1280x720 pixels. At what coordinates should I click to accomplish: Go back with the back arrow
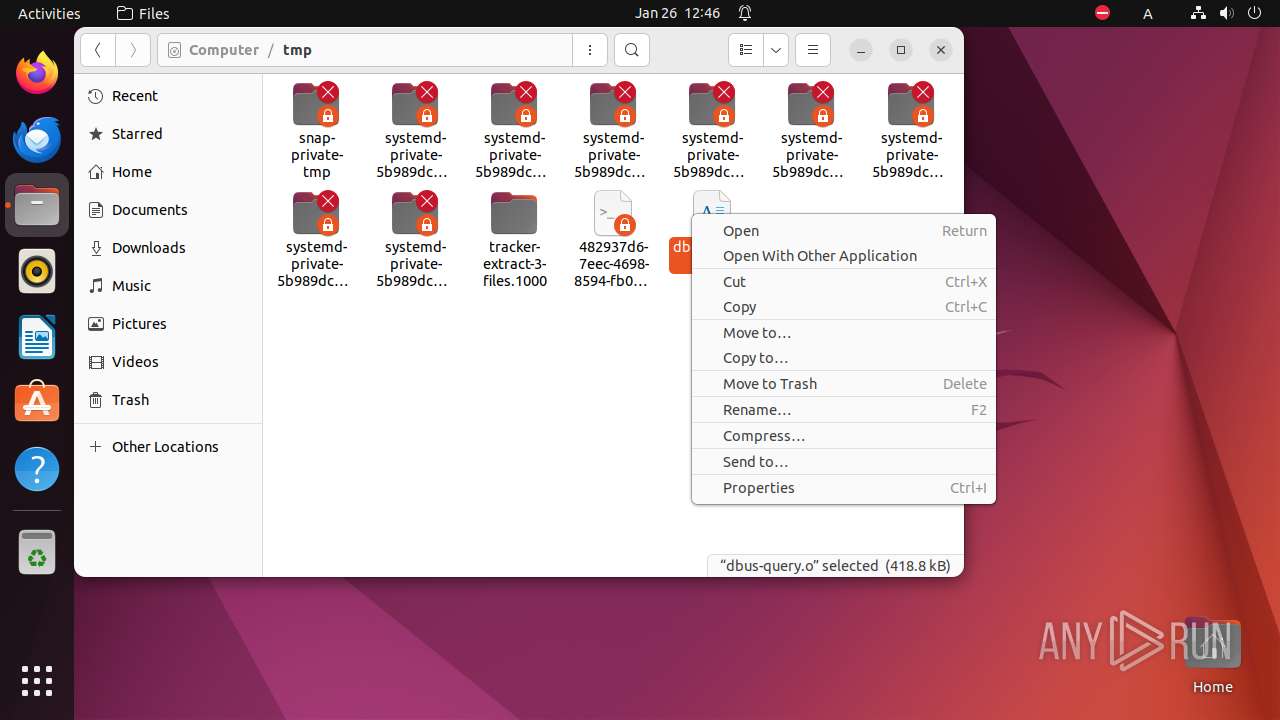click(x=98, y=50)
